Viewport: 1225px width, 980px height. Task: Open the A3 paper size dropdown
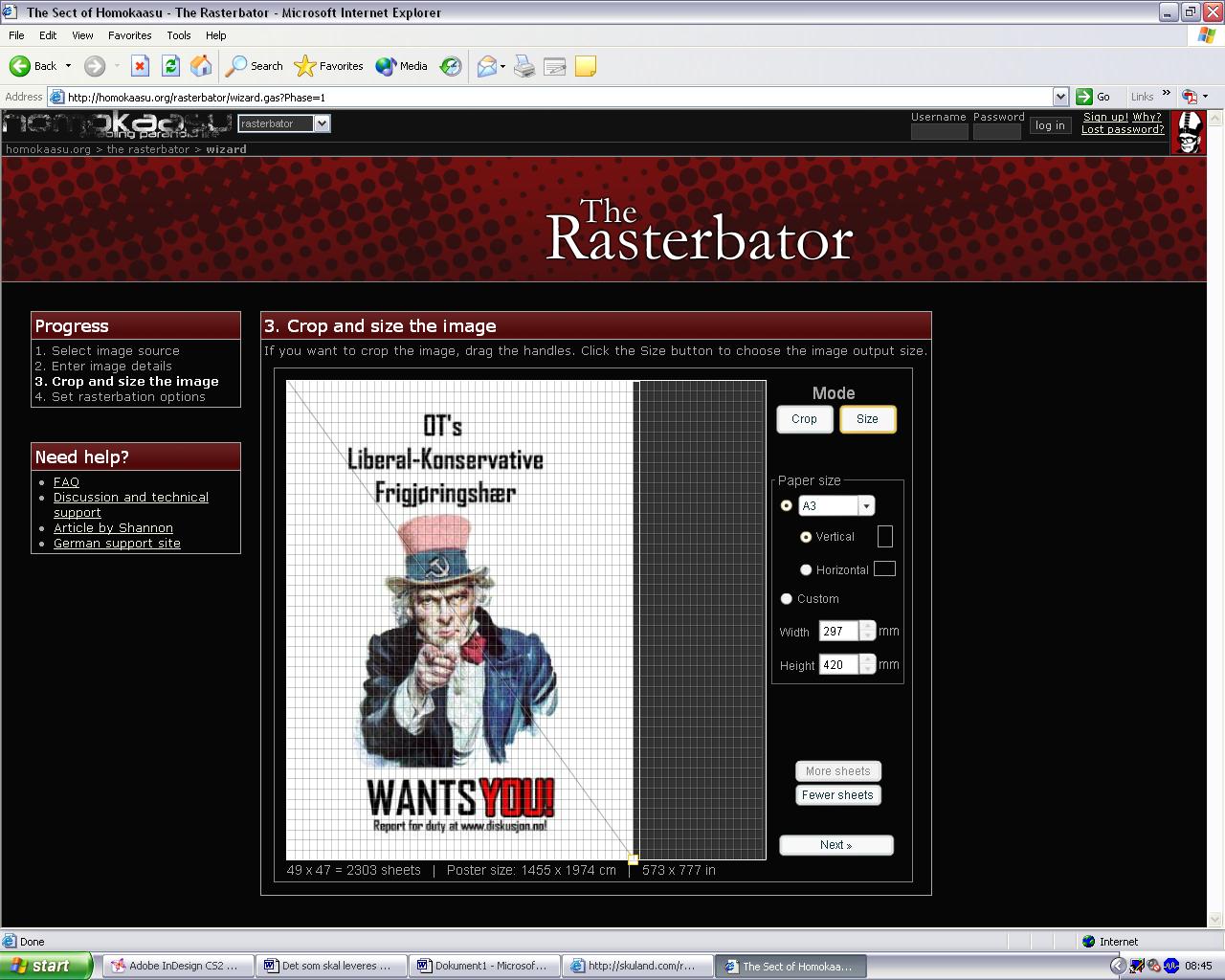pyautogui.click(x=866, y=505)
